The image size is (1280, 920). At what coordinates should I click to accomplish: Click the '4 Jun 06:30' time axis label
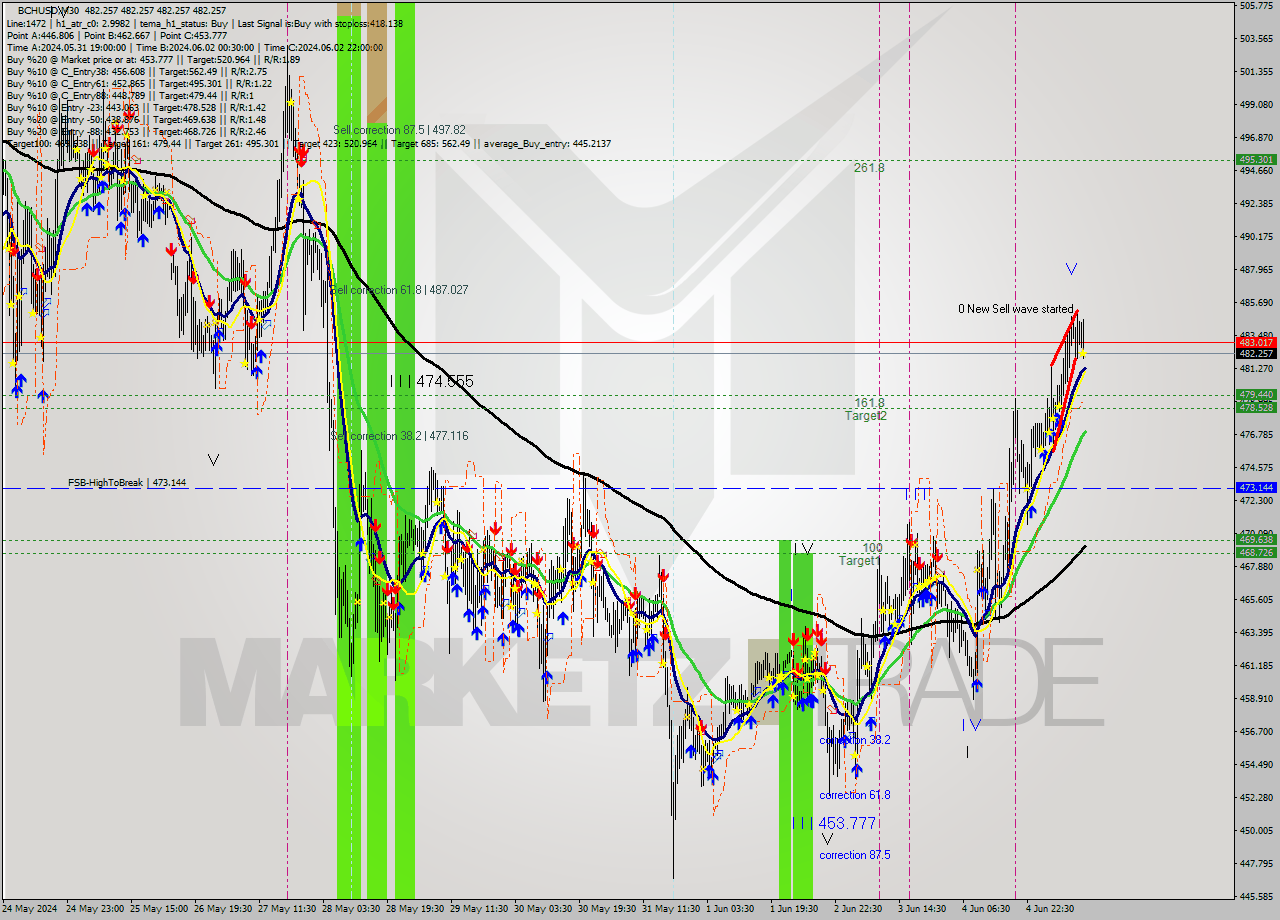pos(986,909)
